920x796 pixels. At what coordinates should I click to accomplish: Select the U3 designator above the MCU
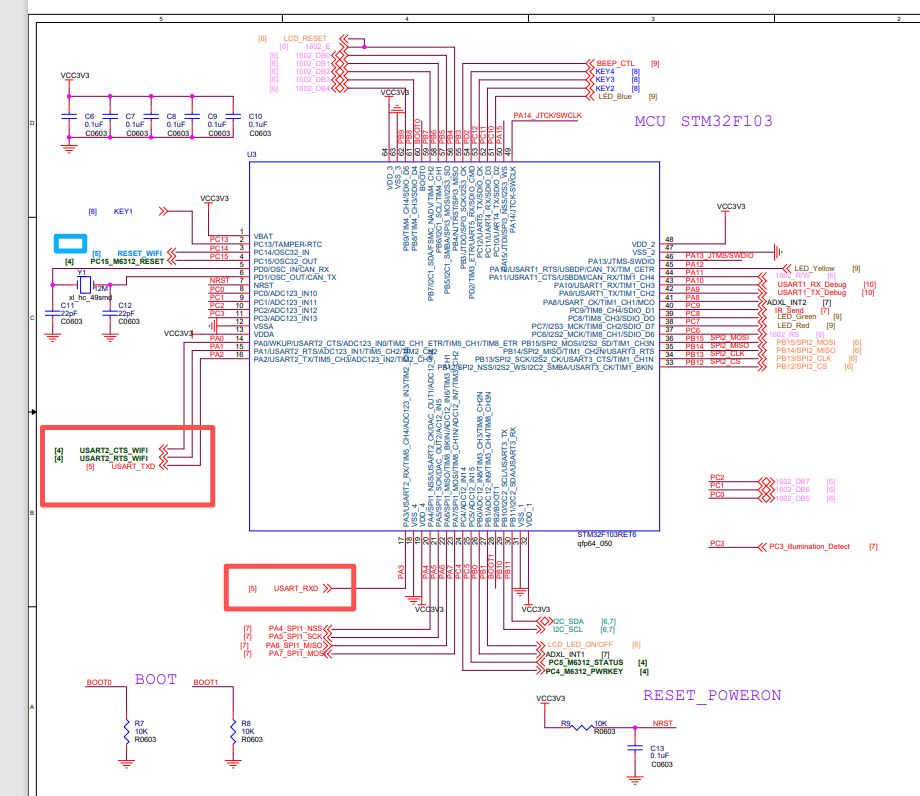point(252,154)
